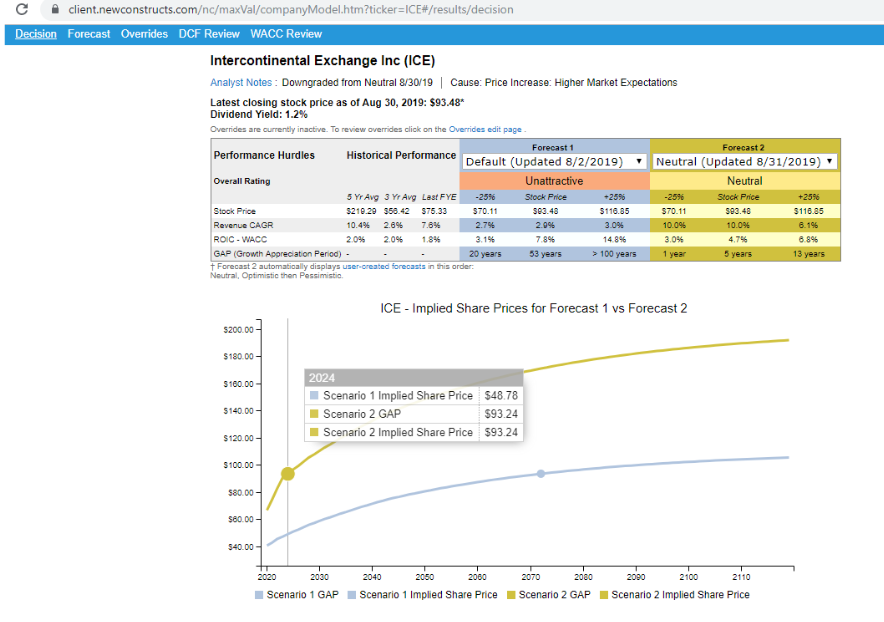The width and height of the screenshot is (884, 622).
Task: Select the '53 years' GAP value
Action: coord(545,254)
